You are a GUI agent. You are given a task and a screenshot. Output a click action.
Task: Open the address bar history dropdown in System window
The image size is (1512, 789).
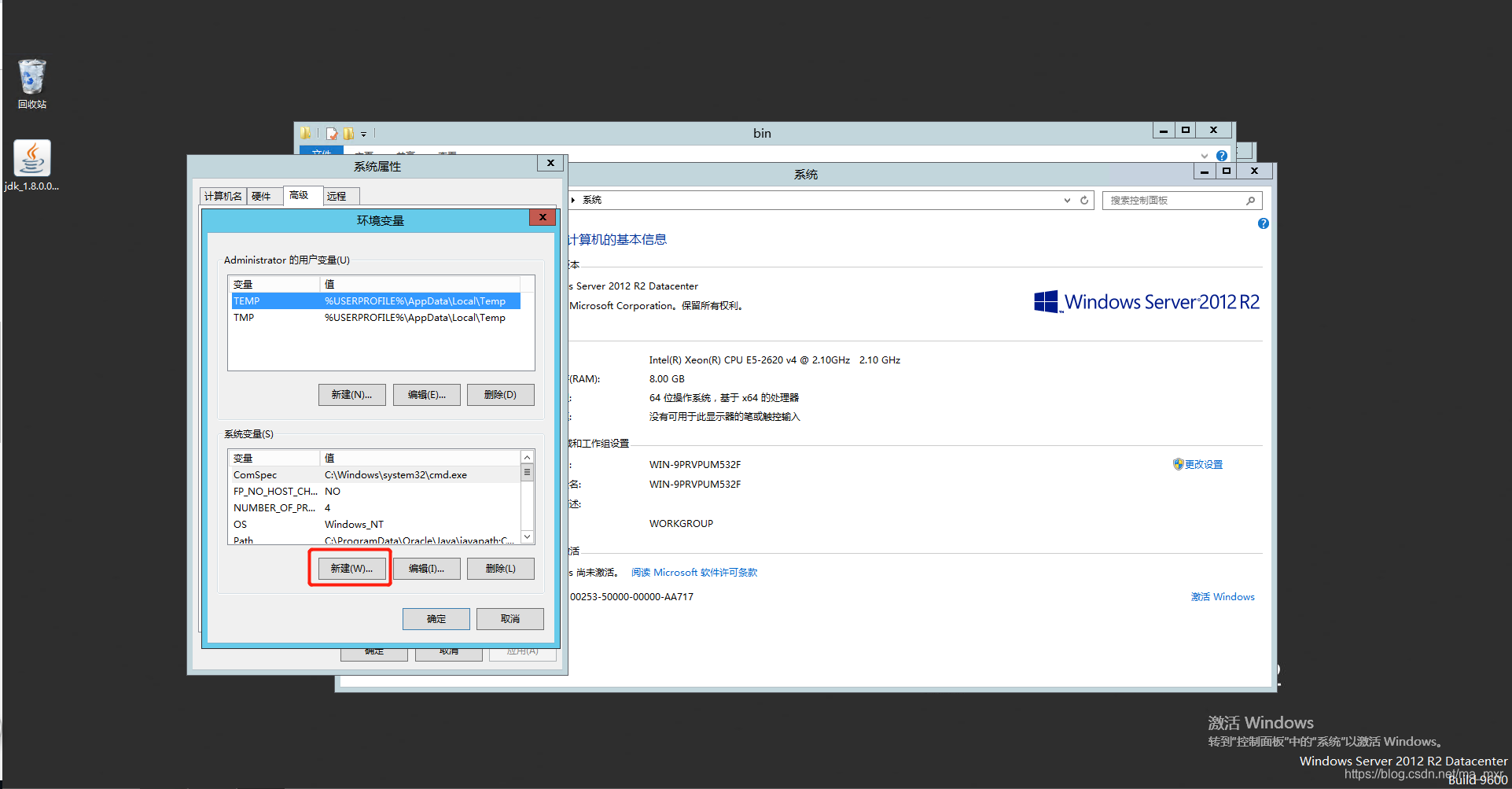coord(1067,201)
